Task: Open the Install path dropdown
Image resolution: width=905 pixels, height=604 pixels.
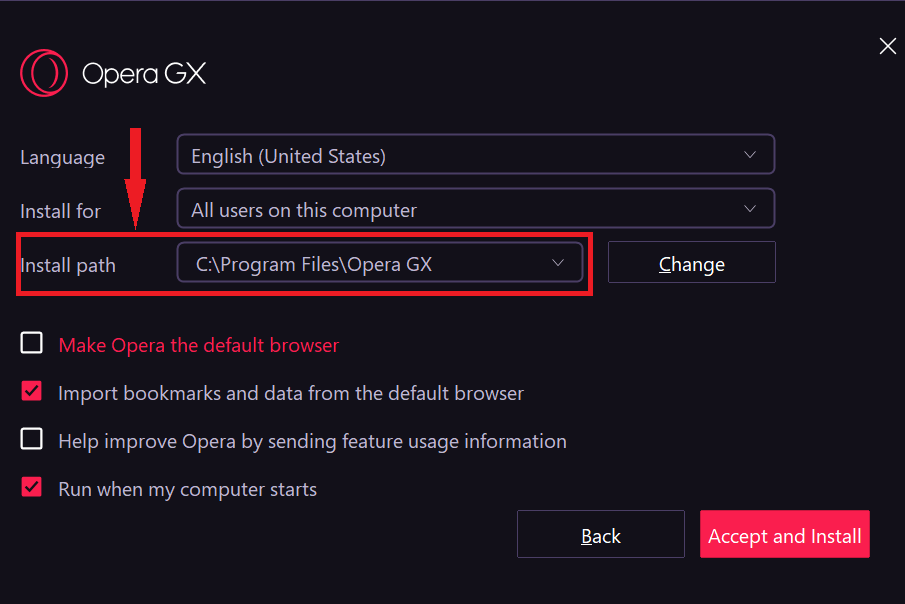Action: click(x=380, y=263)
